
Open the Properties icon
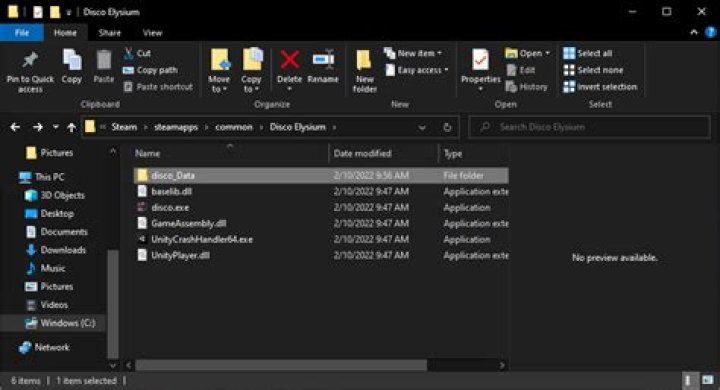point(480,60)
